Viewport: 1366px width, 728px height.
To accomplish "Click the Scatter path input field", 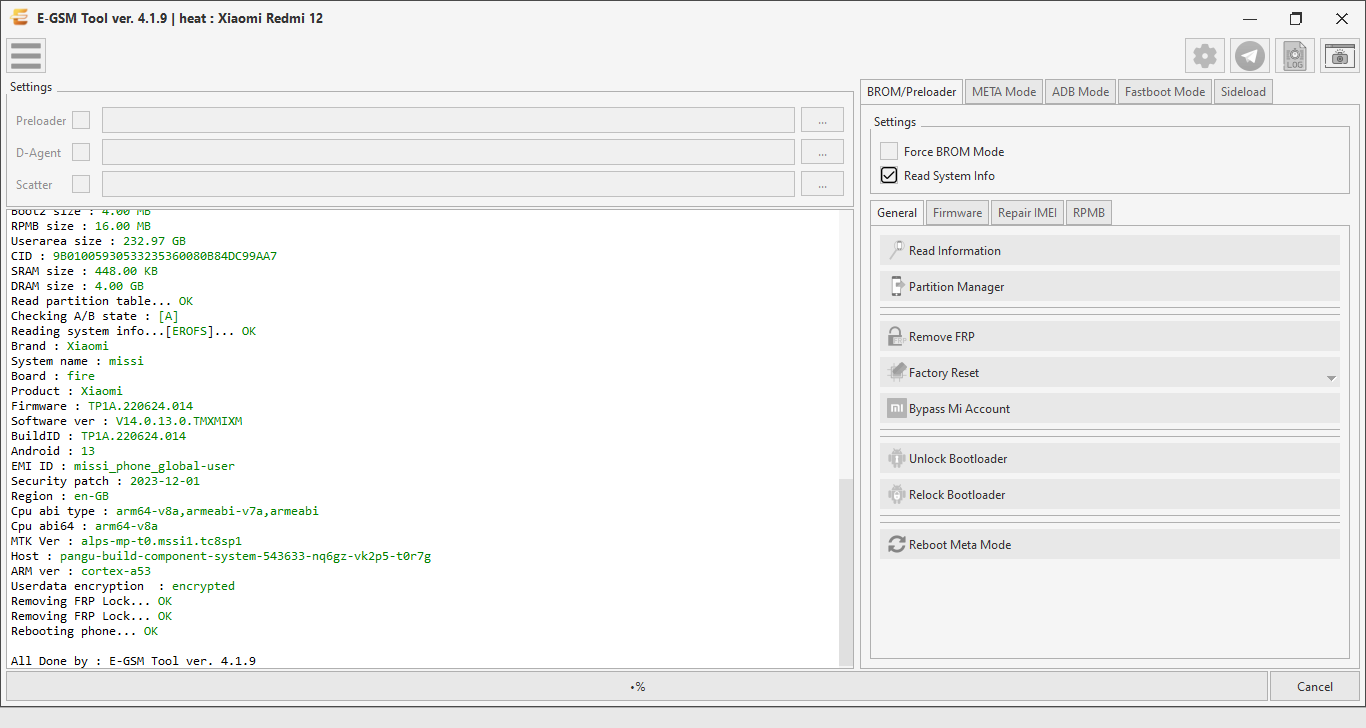I will [448, 184].
